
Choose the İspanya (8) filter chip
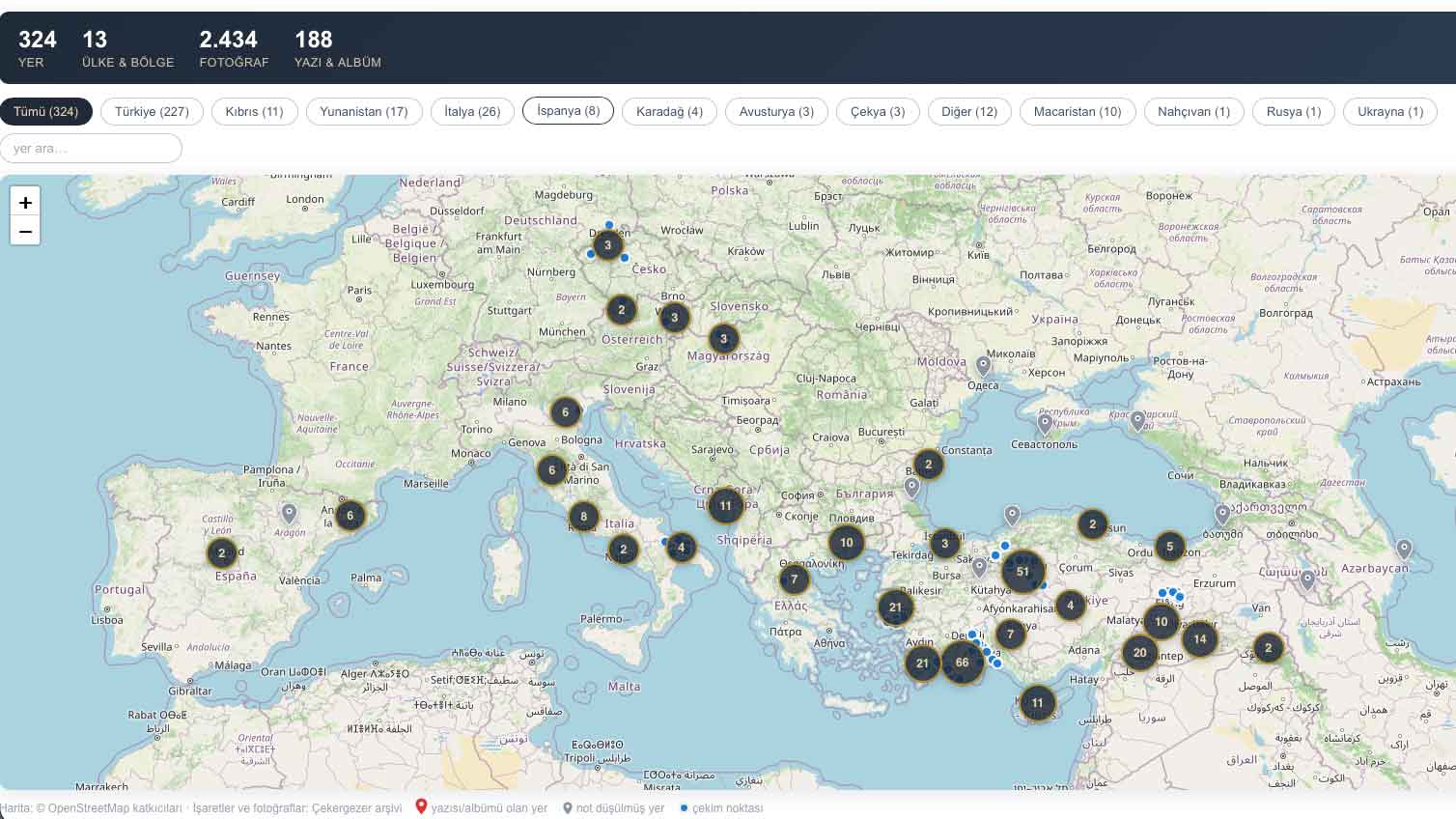568,111
